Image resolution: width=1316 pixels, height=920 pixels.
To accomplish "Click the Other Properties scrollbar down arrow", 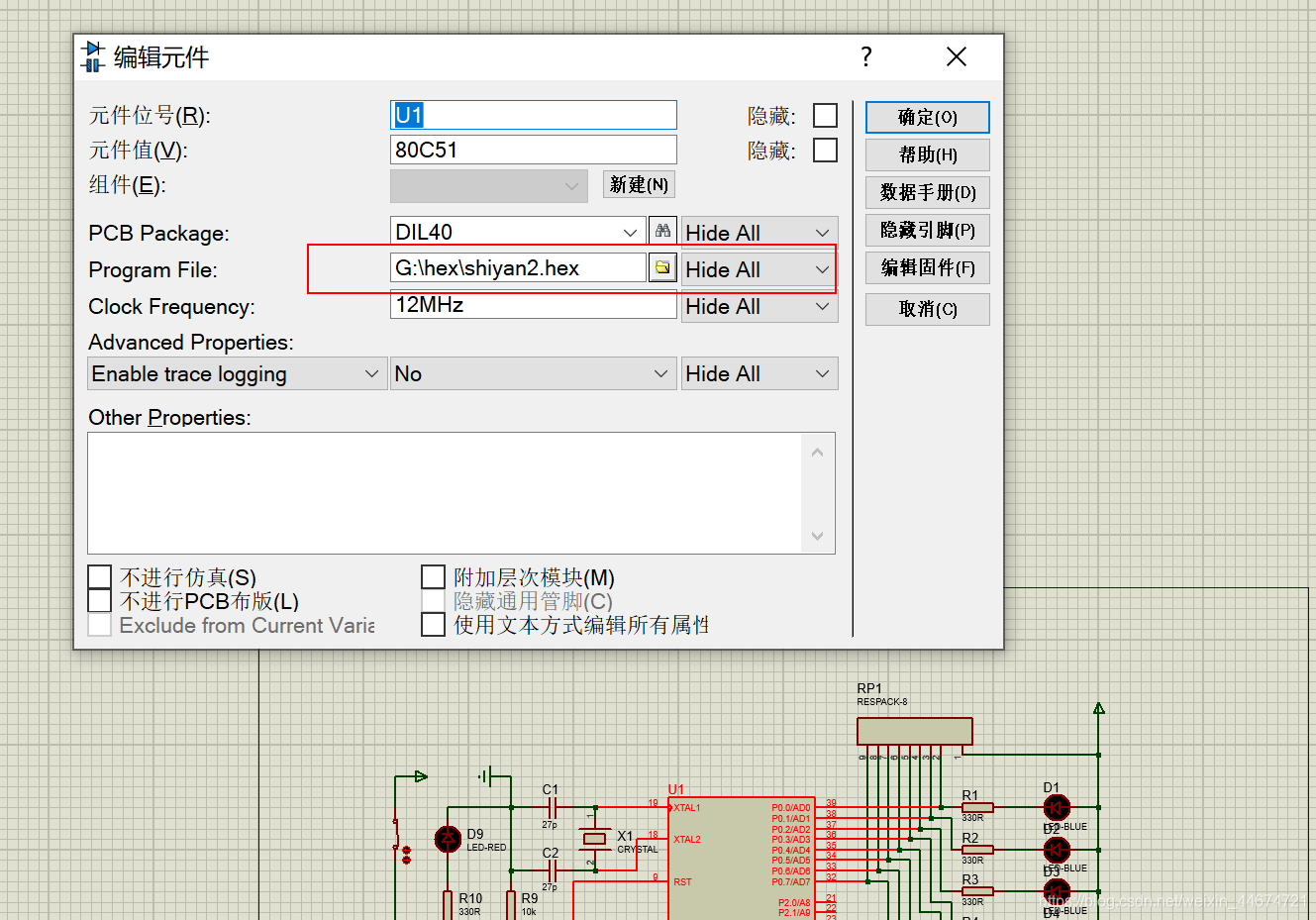I will tap(817, 536).
